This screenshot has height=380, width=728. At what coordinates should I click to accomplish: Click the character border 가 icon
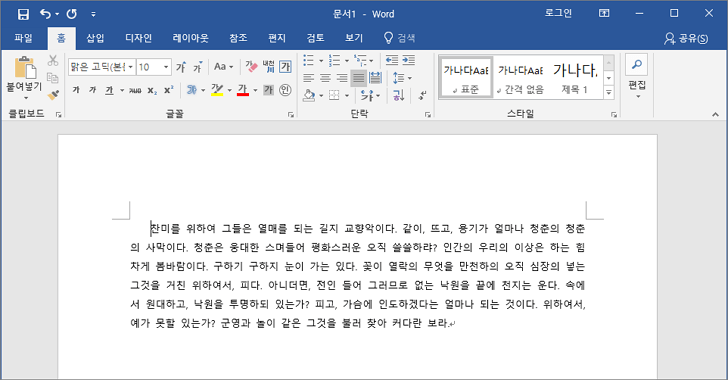tap(285, 67)
